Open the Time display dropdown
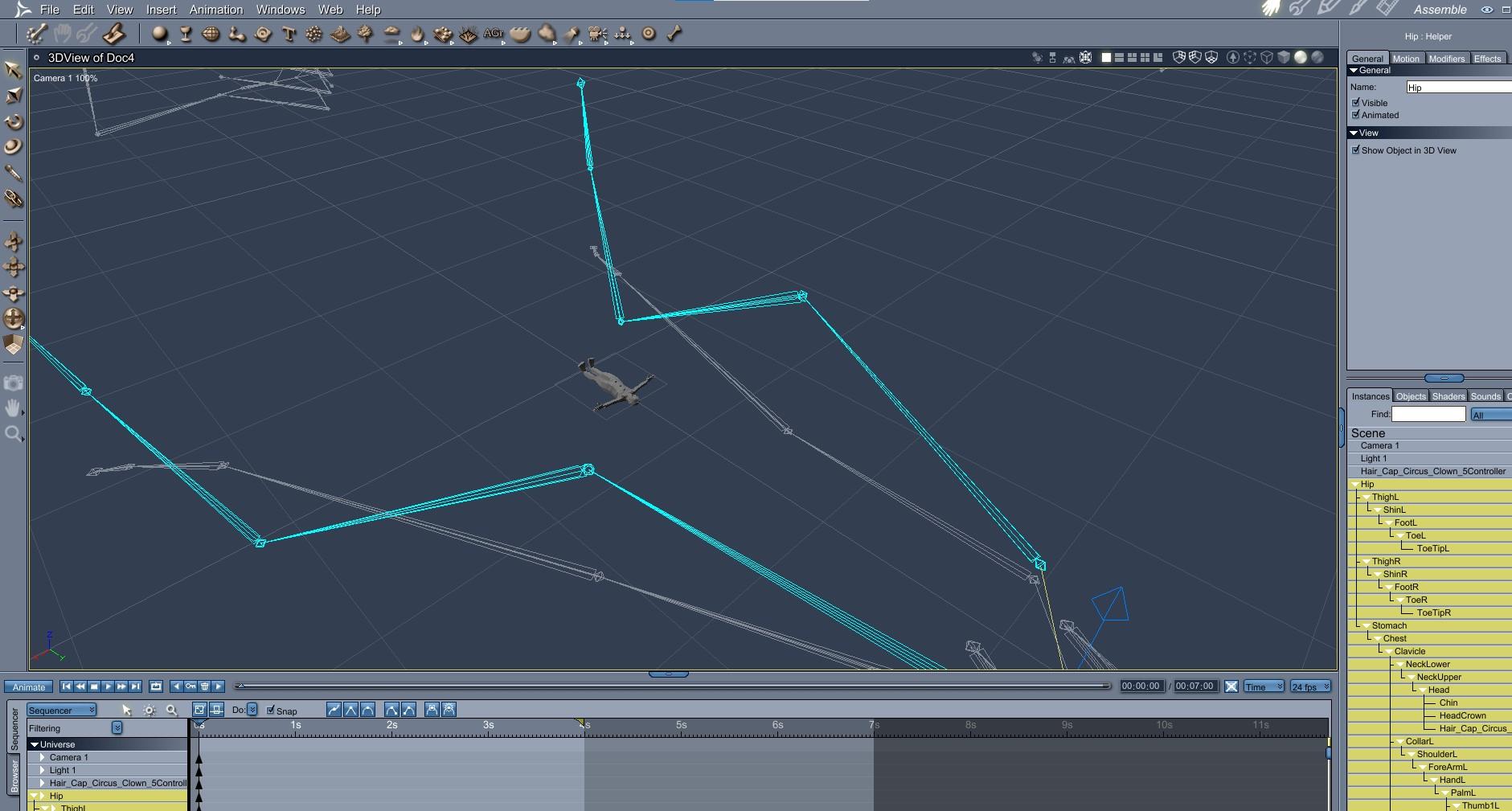 (1264, 686)
